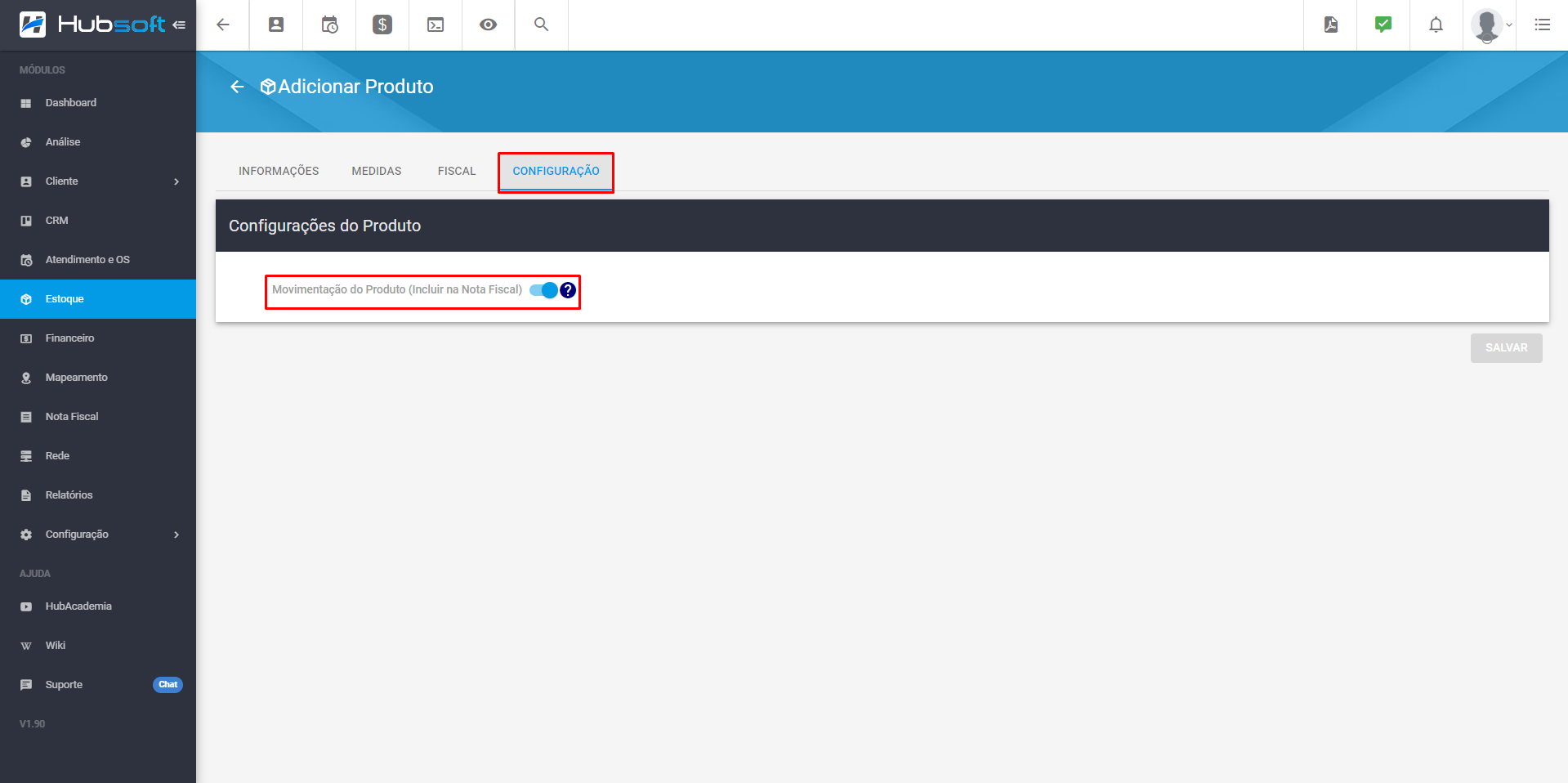This screenshot has height=783, width=1568.
Task: Click the HubAcademia video icon
Action: [26, 606]
